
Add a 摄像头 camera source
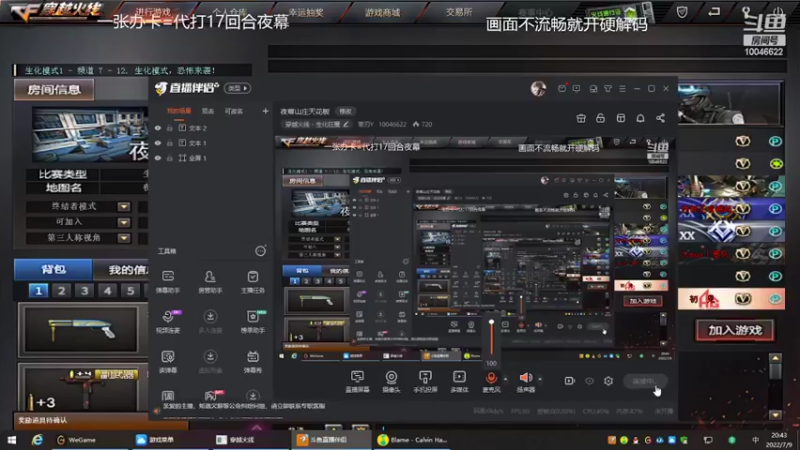[x=391, y=381]
